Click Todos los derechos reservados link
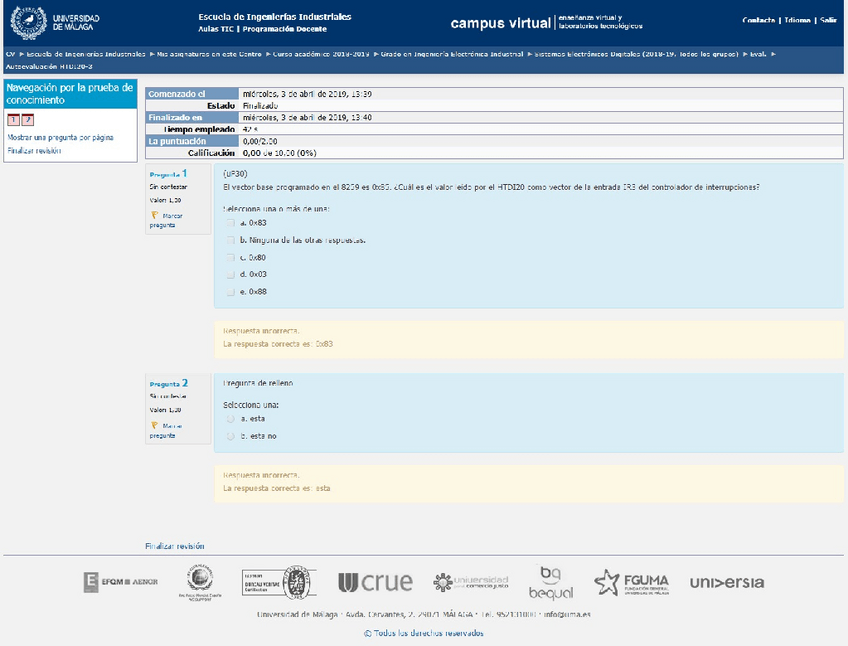This screenshot has height=646, width=848. tap(424, 633)
